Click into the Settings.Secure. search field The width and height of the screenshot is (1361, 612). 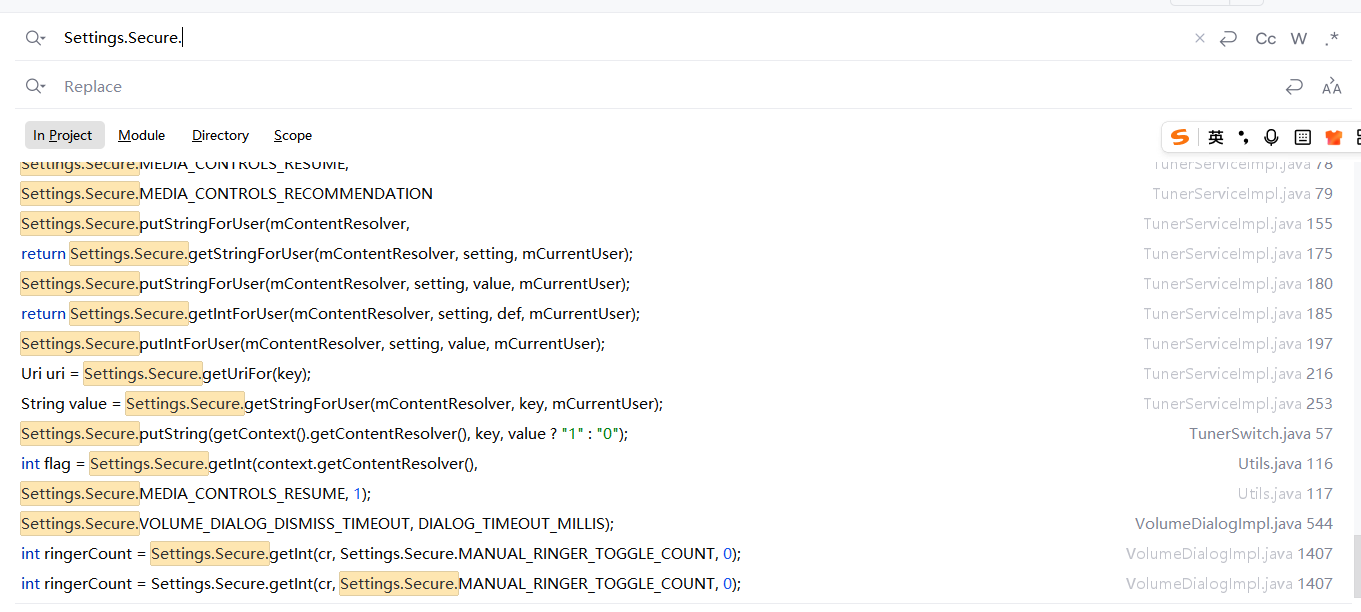[x=620, y=38]
